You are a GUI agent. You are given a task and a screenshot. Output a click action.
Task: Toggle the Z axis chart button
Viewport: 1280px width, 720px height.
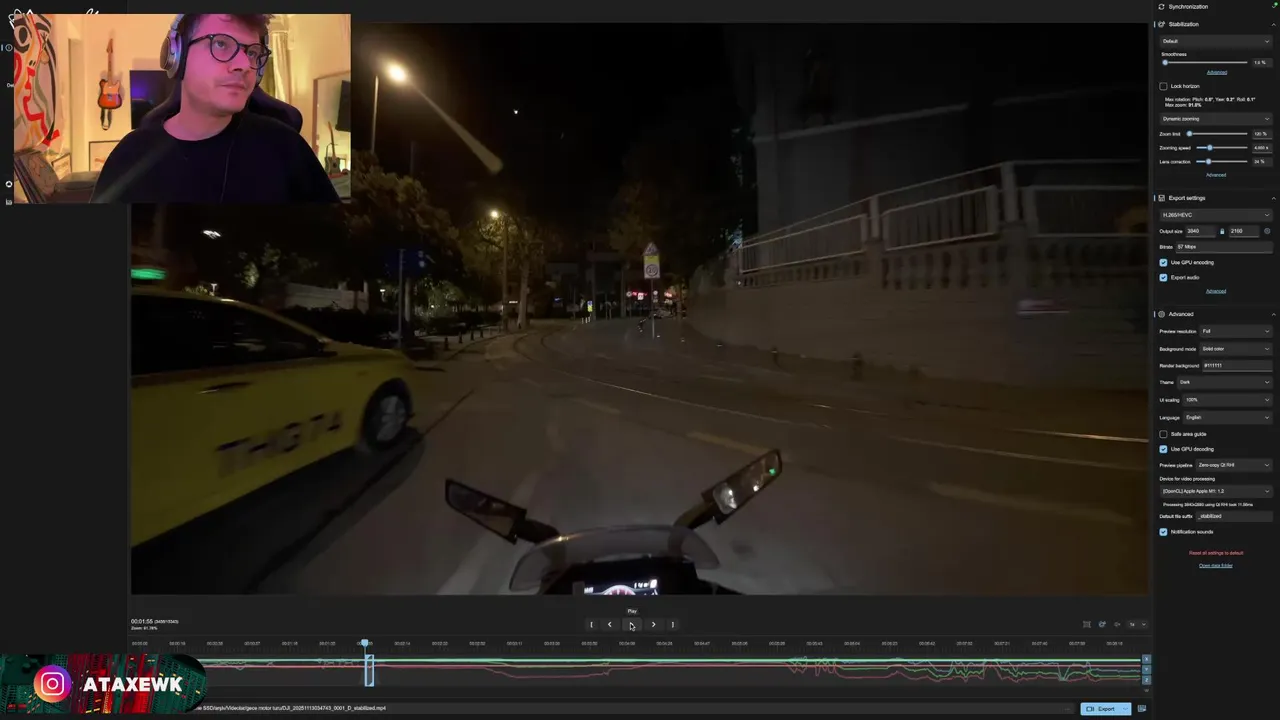click(x=1146, y=680)
